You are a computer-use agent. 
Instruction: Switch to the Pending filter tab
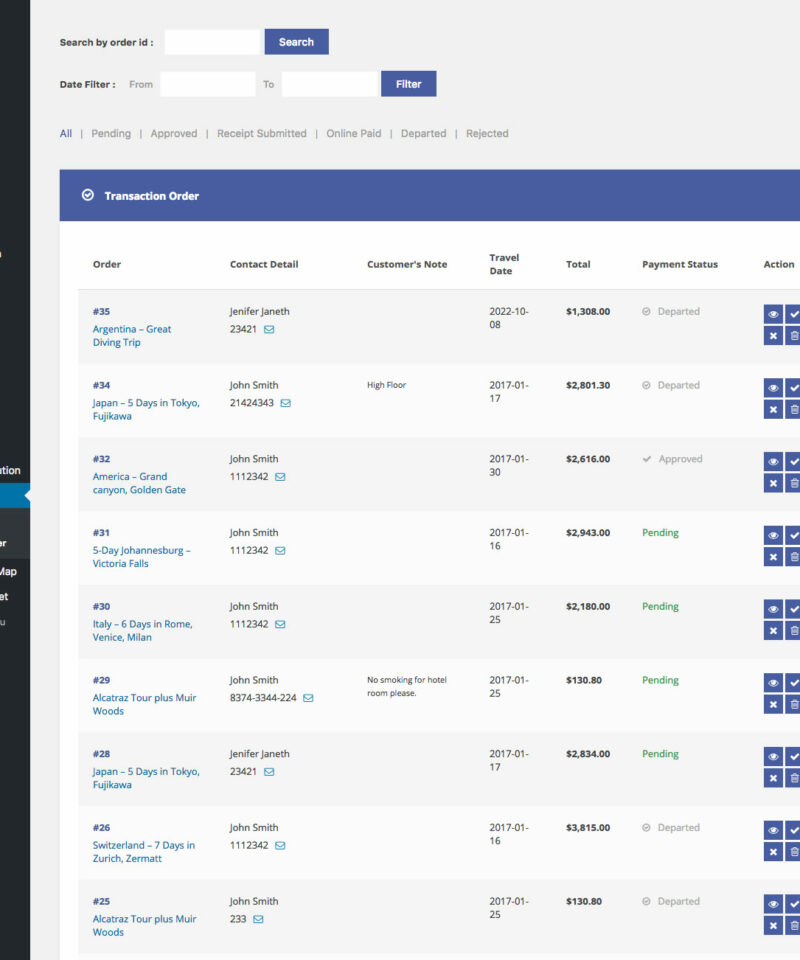[111, 134]
